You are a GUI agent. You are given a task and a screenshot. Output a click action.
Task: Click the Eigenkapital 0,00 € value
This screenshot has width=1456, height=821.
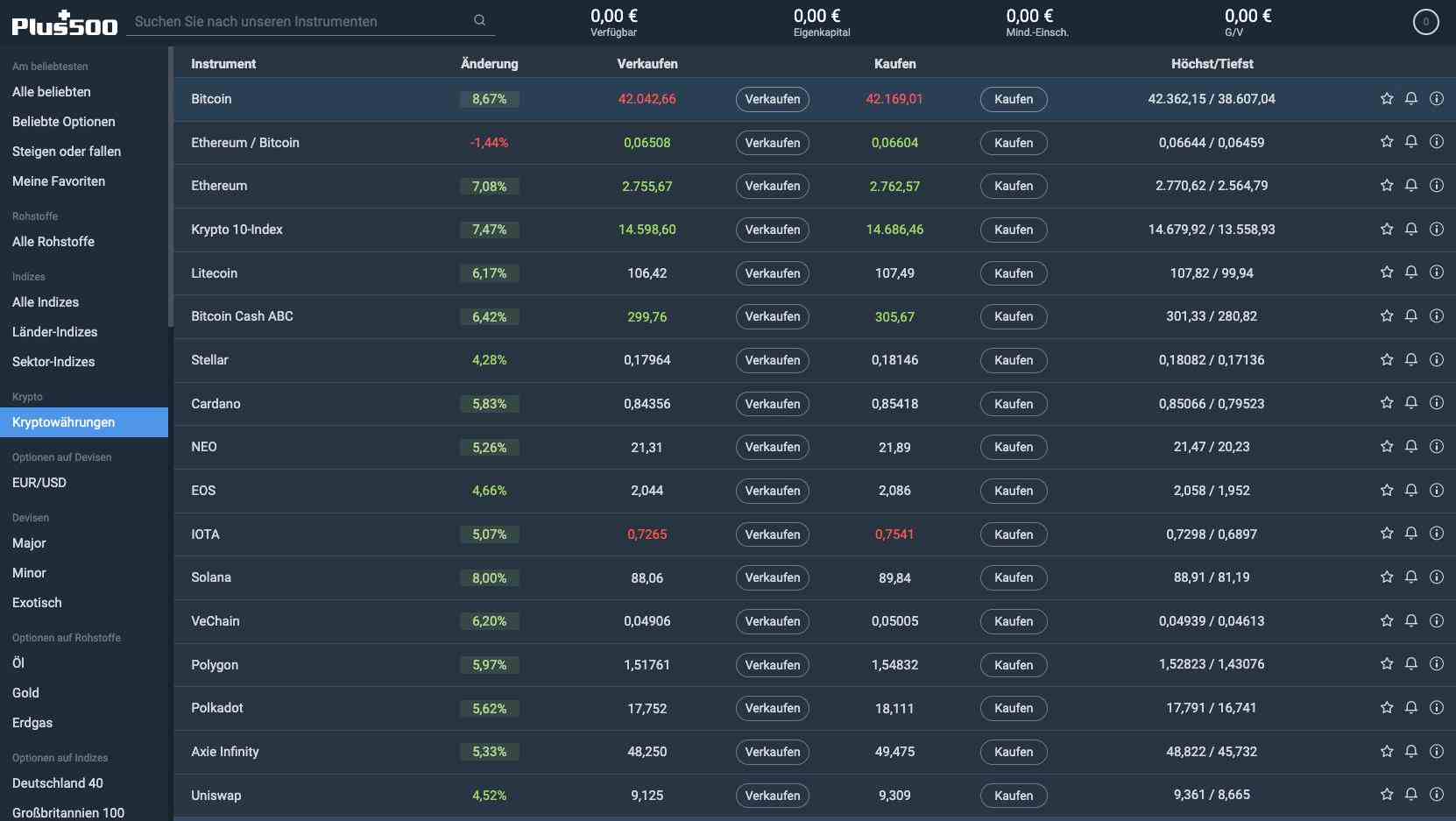pyautogui.click(x=816, y=16)
